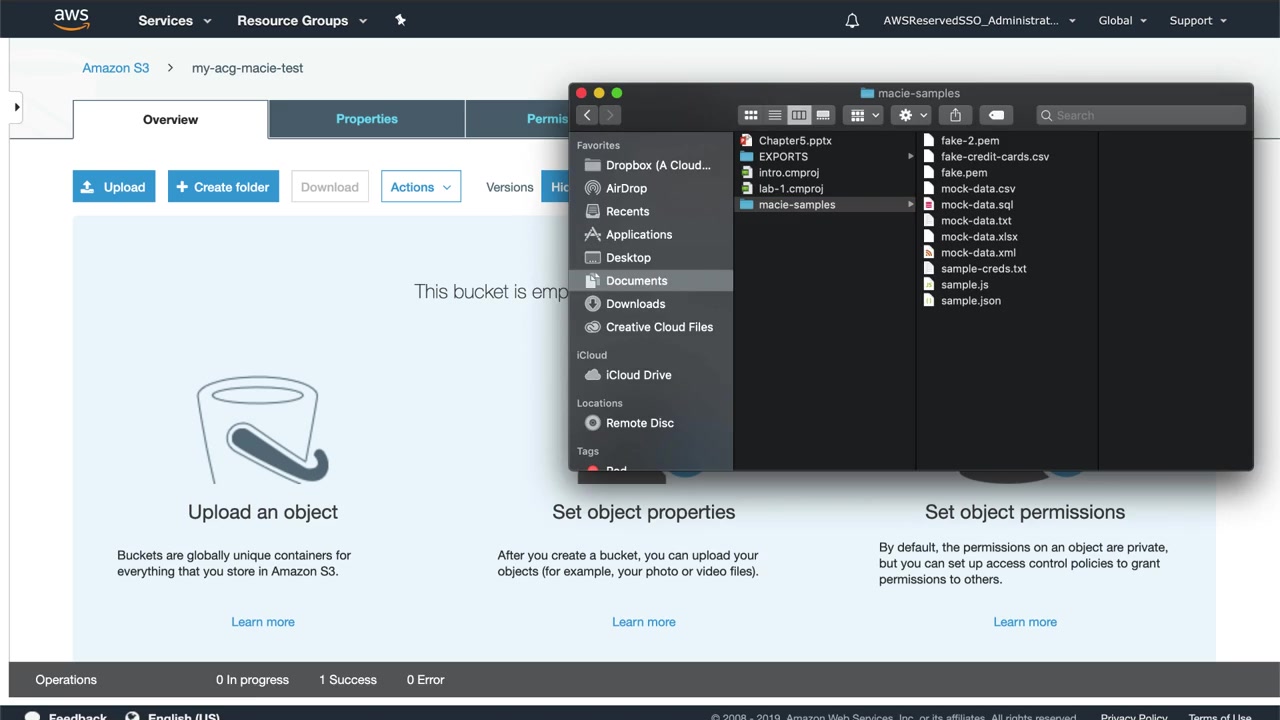This screenshot has width=1280, height=720.
Task: Toggle the Hide versions button
Action: pos(555,187)
